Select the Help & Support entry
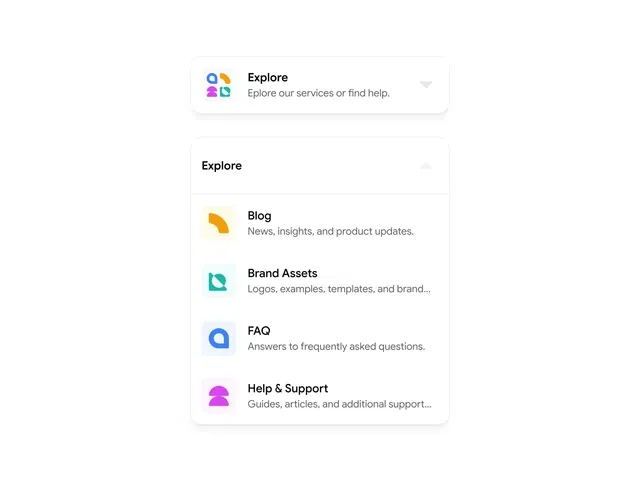This screenshot has width=640, height=480. point(320,396)
